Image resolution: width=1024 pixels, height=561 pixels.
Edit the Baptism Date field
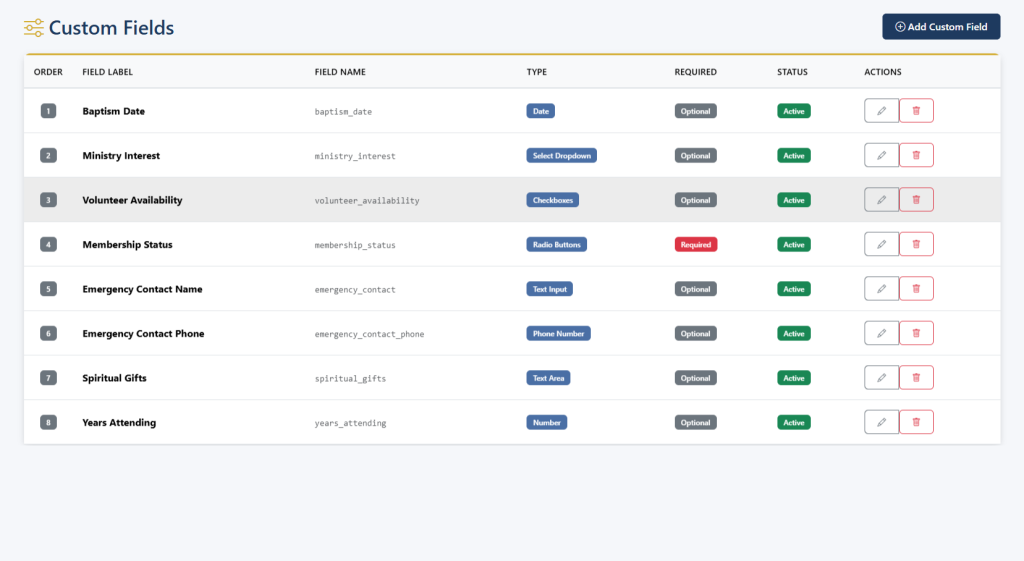click(x=881, y=111)
